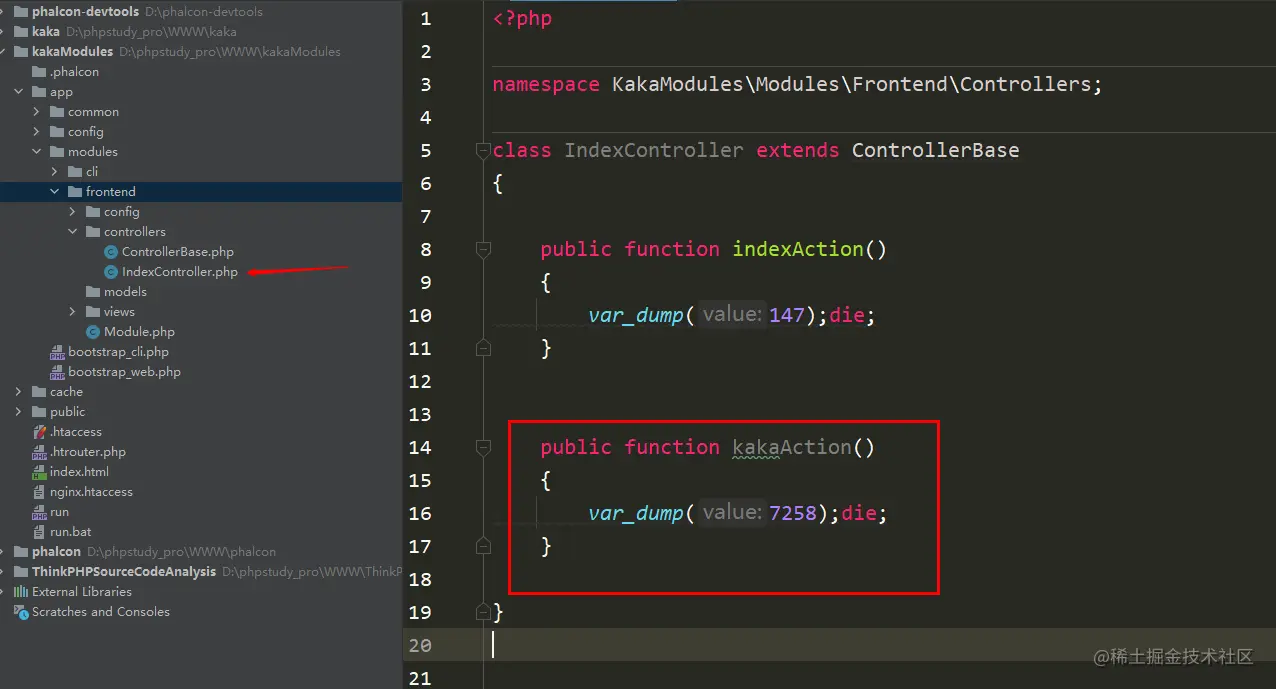The height and width of the screenshot is (689, 1276).
Task: Click the namespace keyword on line 3
Action: tap(546, 84)
